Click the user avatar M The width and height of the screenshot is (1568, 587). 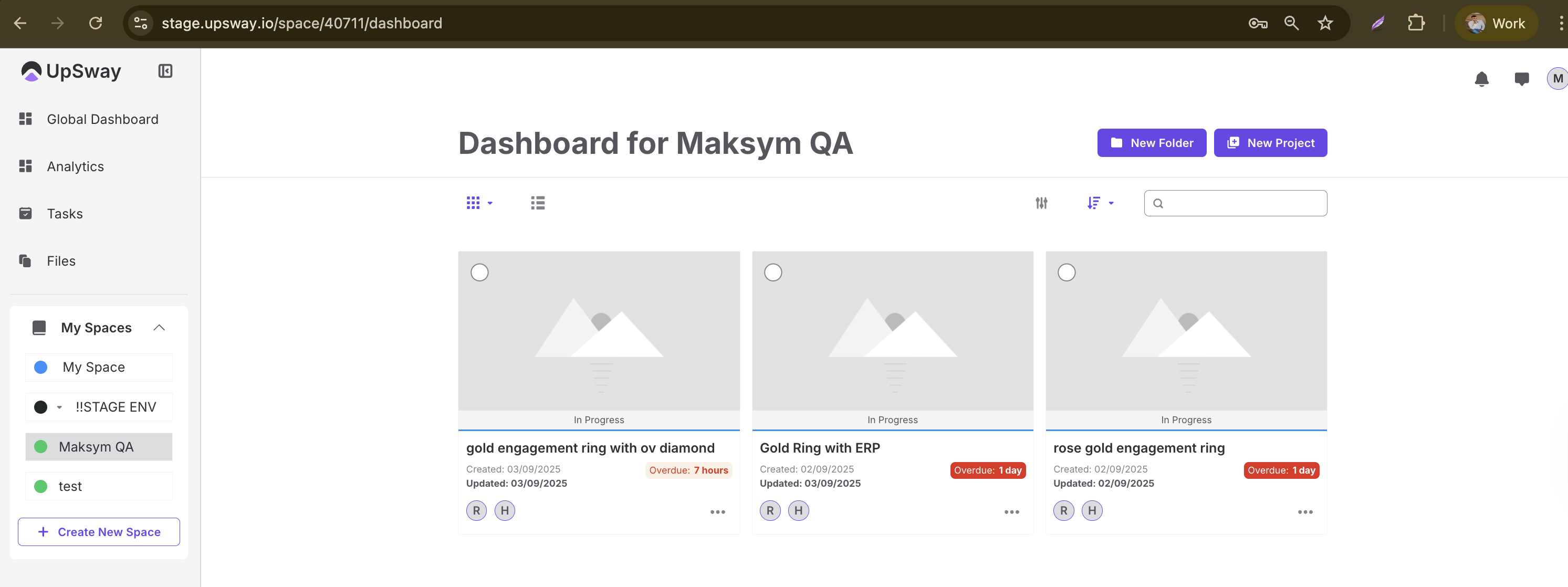pyautogui.click(x=1557, y=79)
